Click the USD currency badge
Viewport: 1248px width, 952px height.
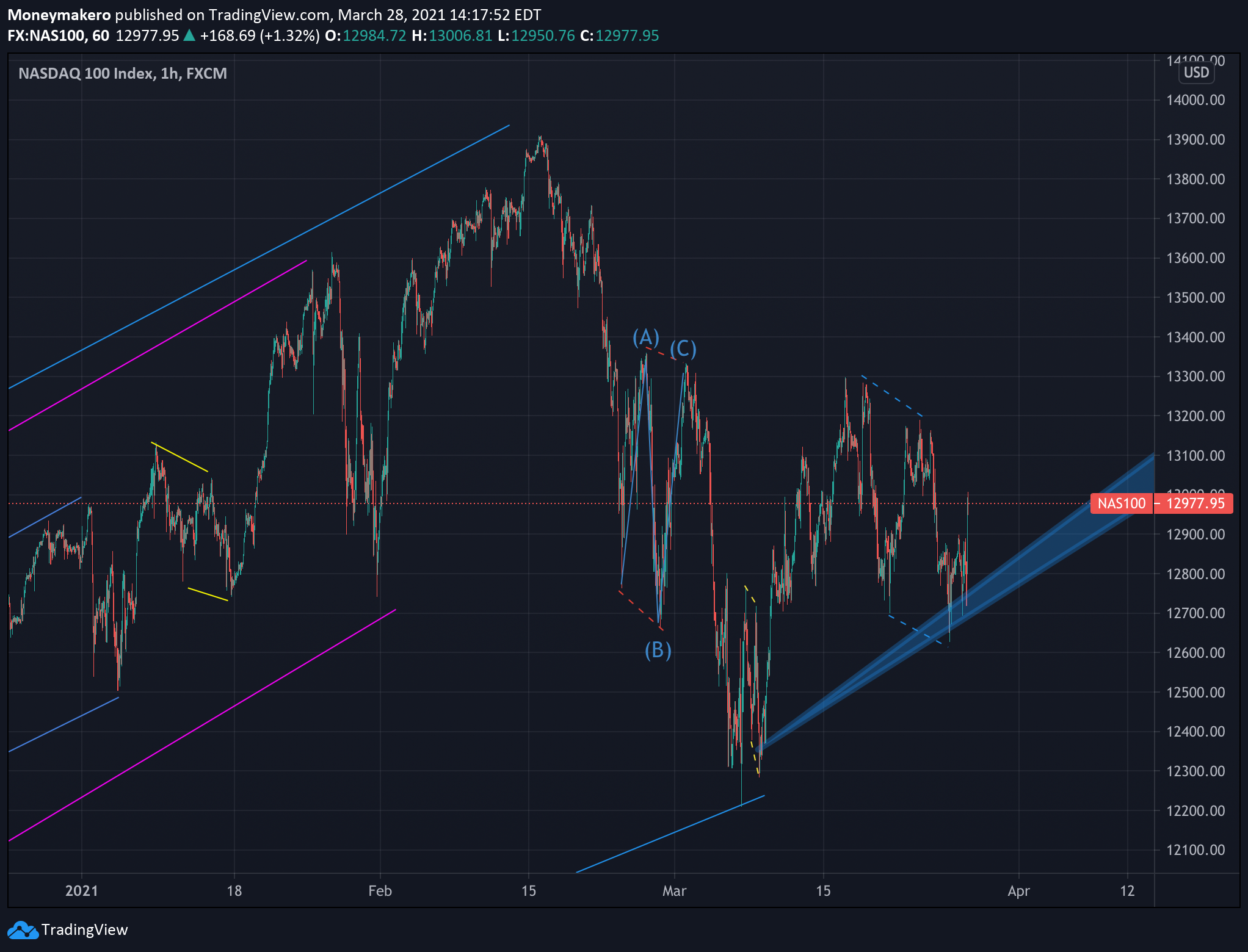coord(1196,73)
